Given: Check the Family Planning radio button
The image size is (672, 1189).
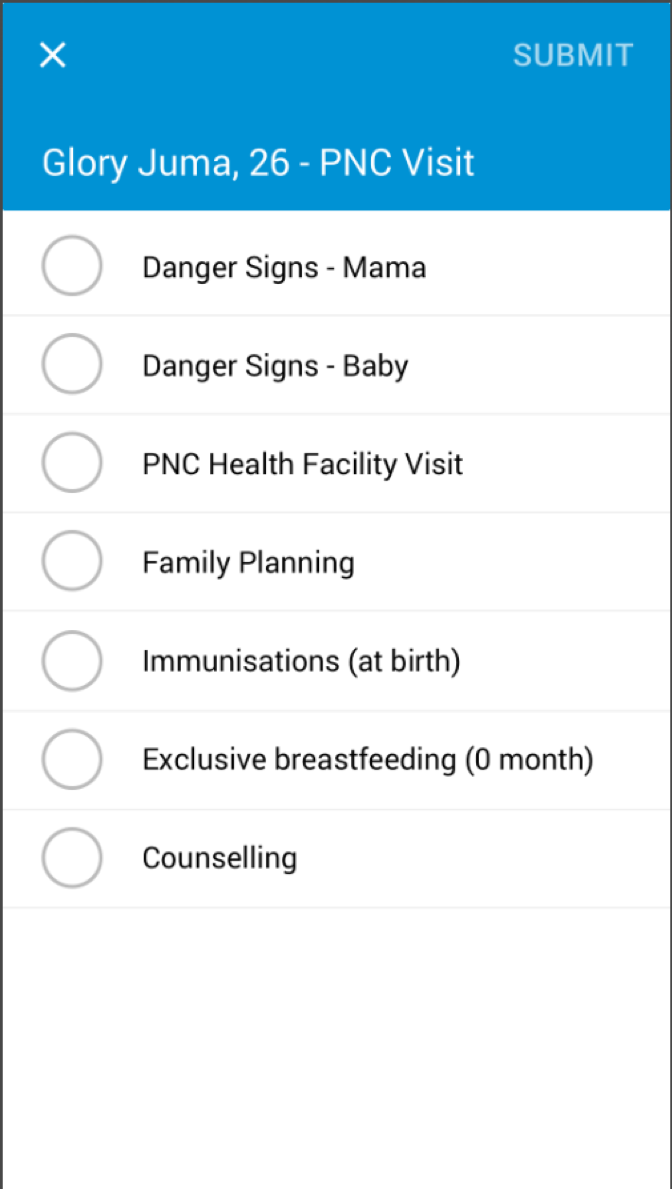Looking at the screenshot, I should point(71,560).
